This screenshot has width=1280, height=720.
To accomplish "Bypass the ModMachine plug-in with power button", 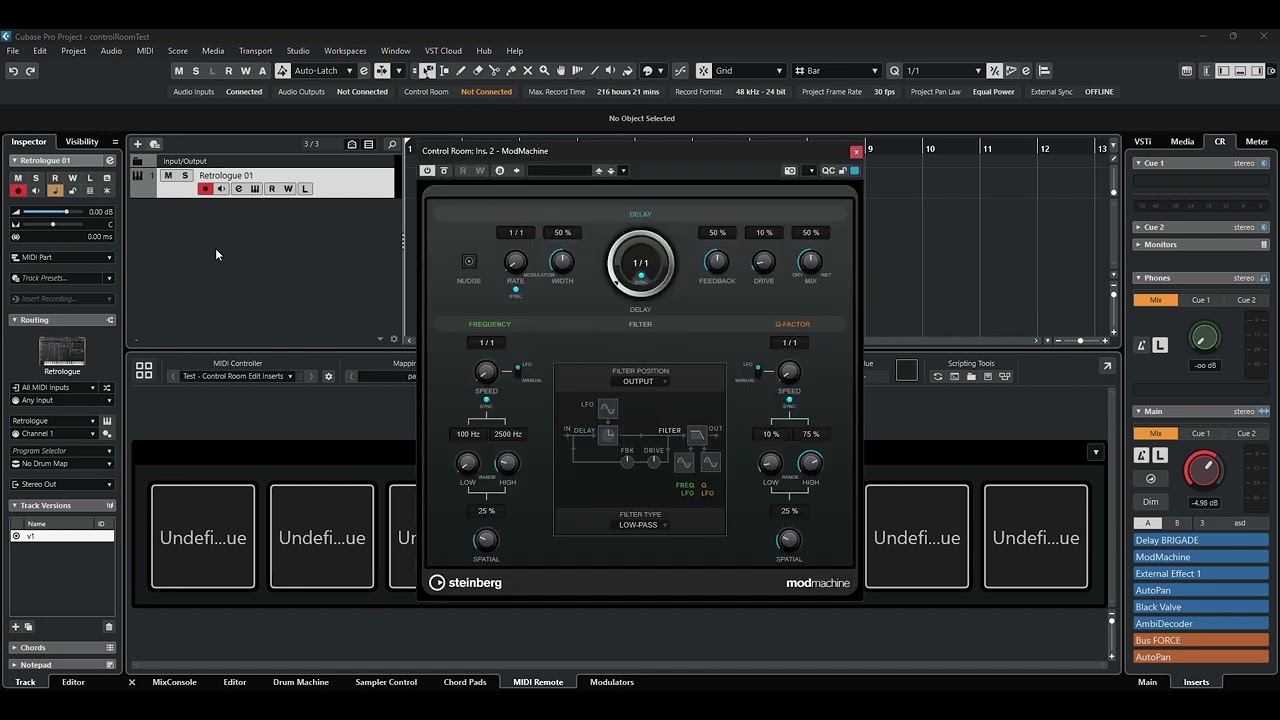I will pyautogui.click(x=428, y=171).
